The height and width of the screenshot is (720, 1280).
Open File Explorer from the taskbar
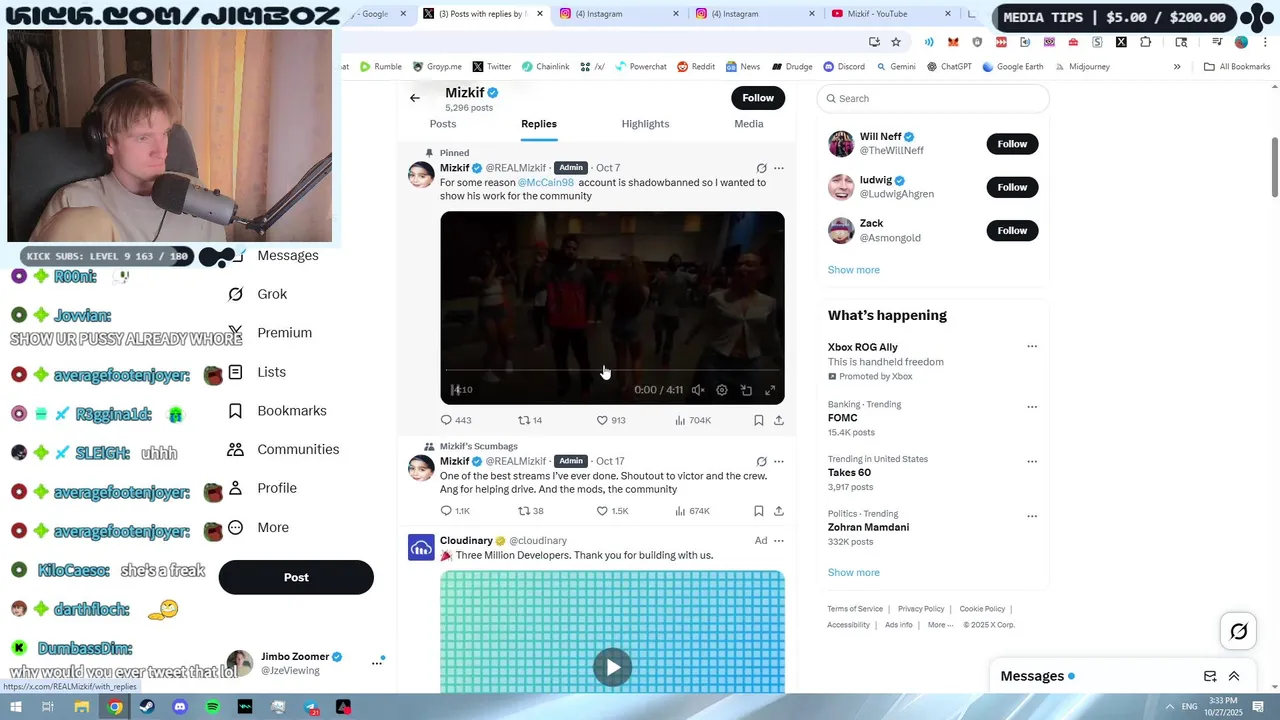[82, 707]
